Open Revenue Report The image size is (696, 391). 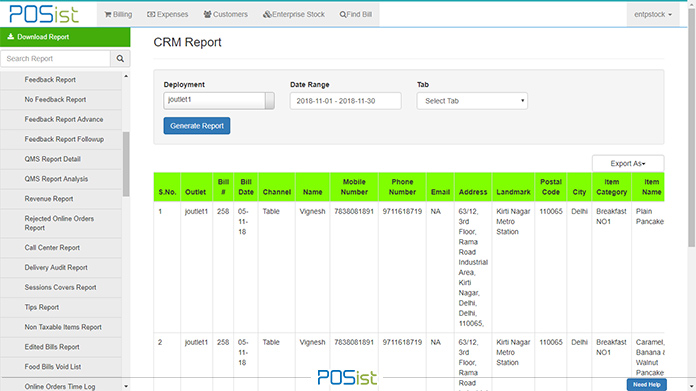61,199
